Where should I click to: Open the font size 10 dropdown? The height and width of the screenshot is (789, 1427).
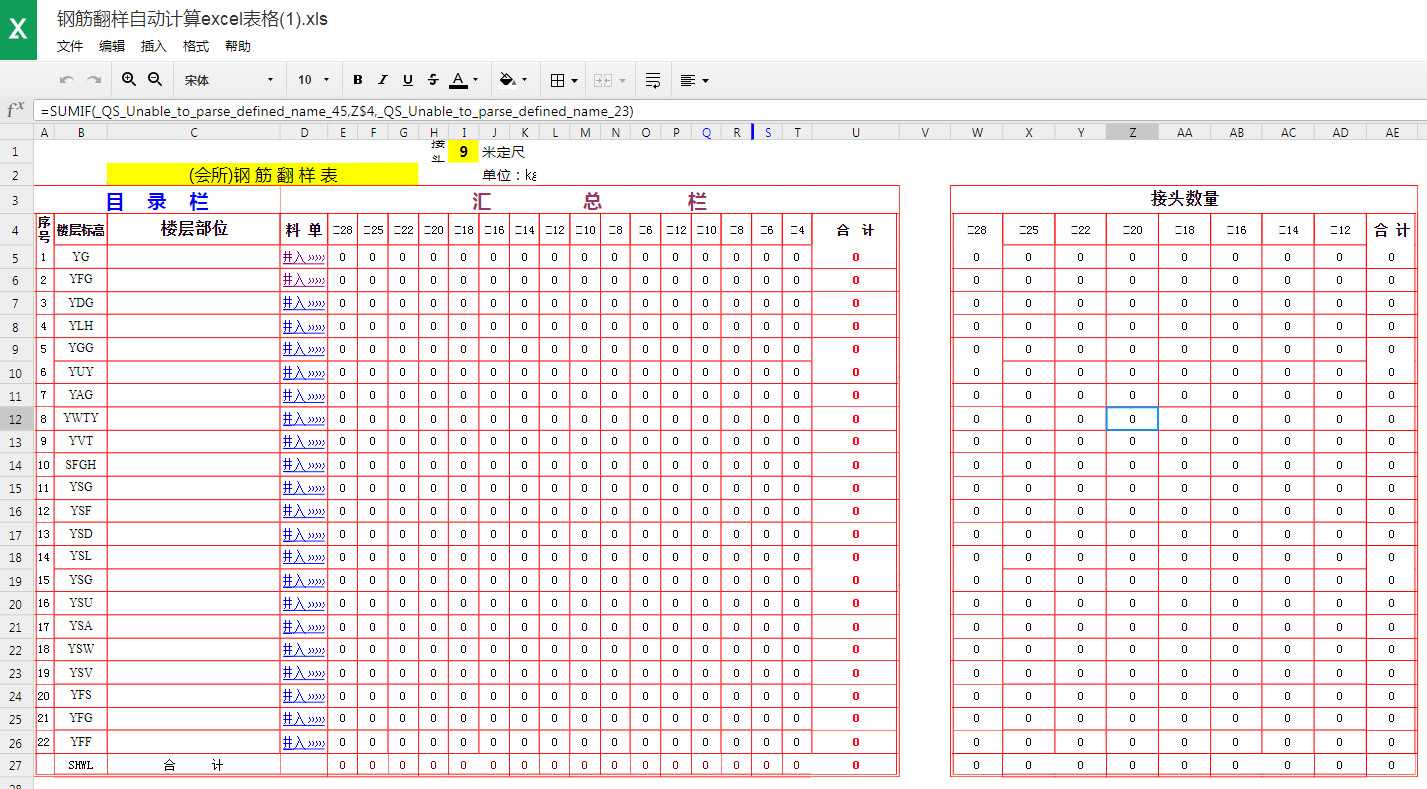tap(314, 80)
